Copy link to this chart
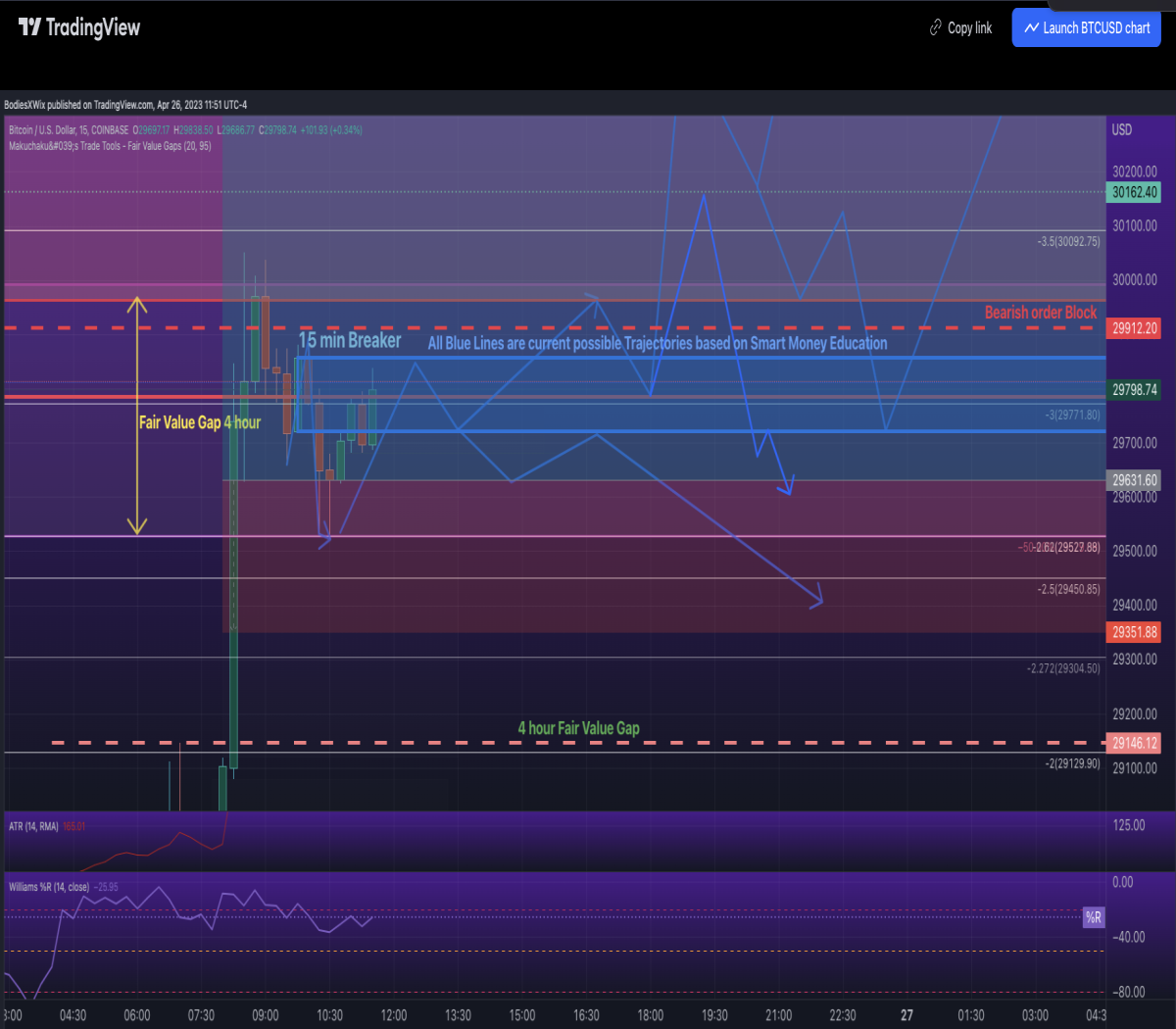Viewport: 1176px width, 1029px height. (x=960, y=28)
